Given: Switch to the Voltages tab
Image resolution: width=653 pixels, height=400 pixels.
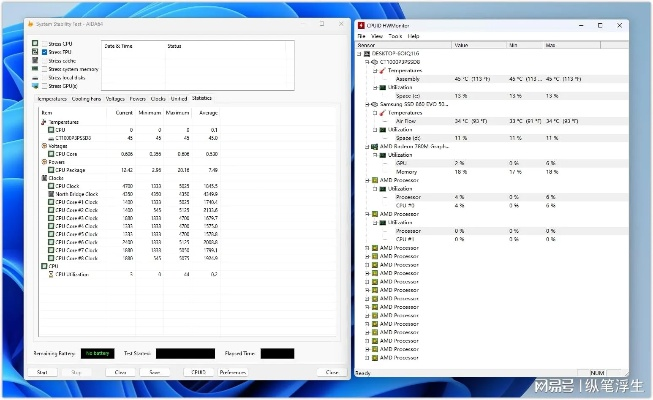Looking at the screenshot, I should point(115,99).
